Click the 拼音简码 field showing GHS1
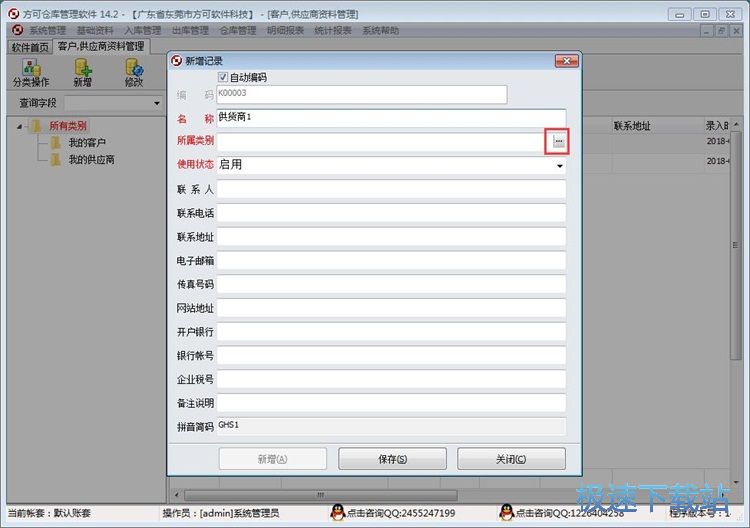This screenshot has width=750, height=528. click(391, 426)
